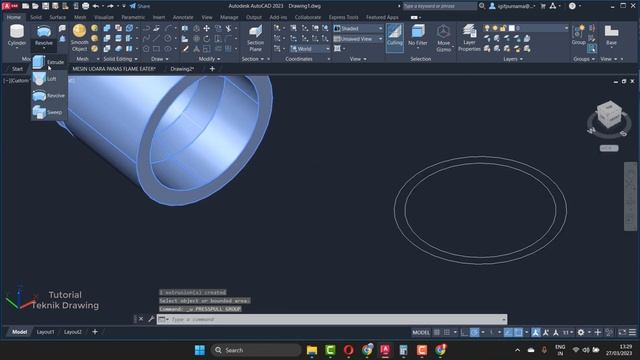This screenshot has height=360, width=640.
Task: Click the Share button
Action: 140,6
